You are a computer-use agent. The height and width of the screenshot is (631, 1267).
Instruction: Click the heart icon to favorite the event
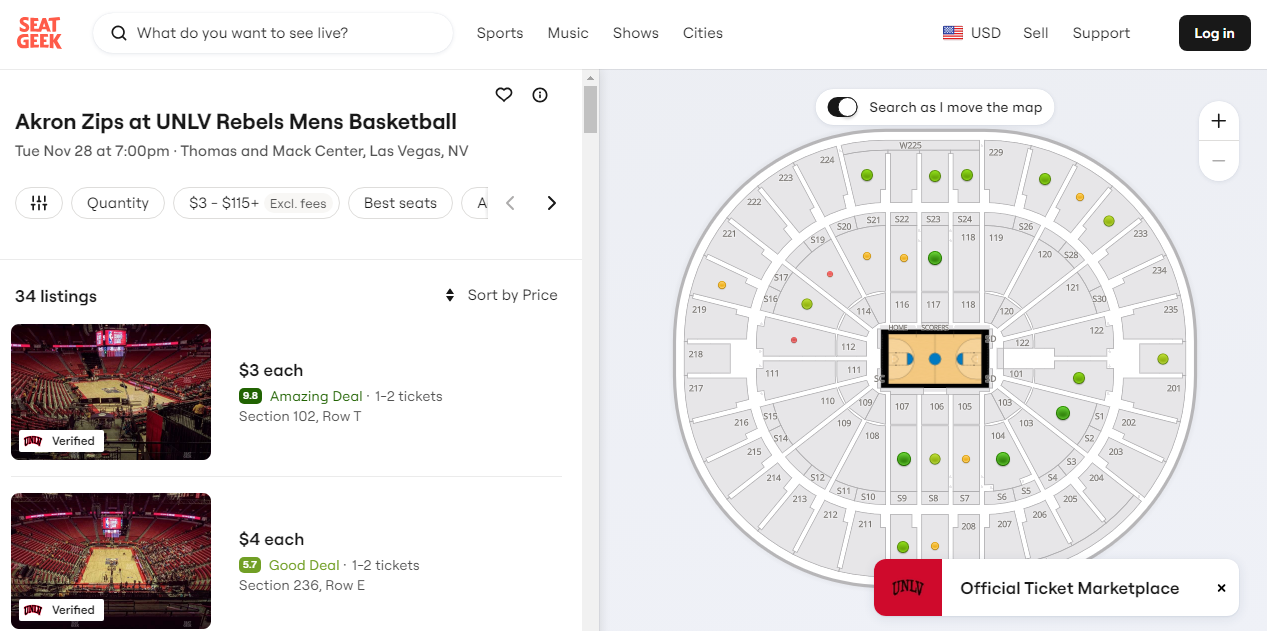504,95
